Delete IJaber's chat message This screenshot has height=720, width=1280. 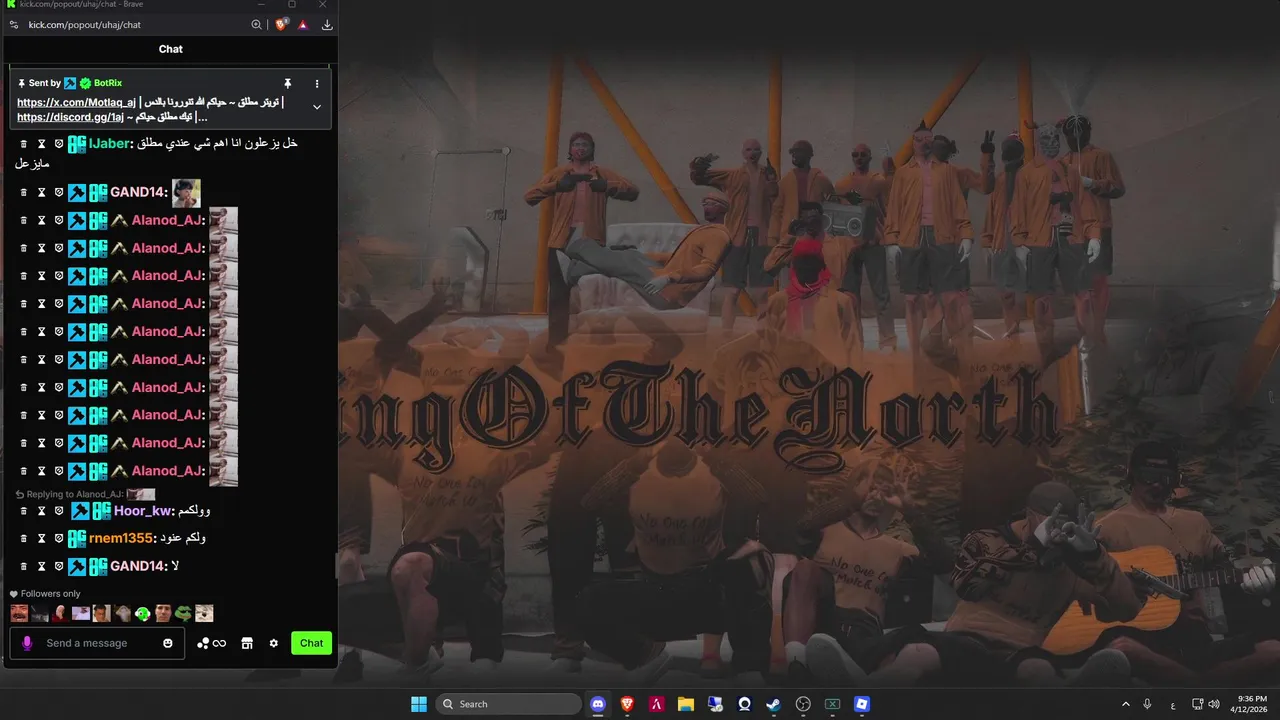(24, 144)
